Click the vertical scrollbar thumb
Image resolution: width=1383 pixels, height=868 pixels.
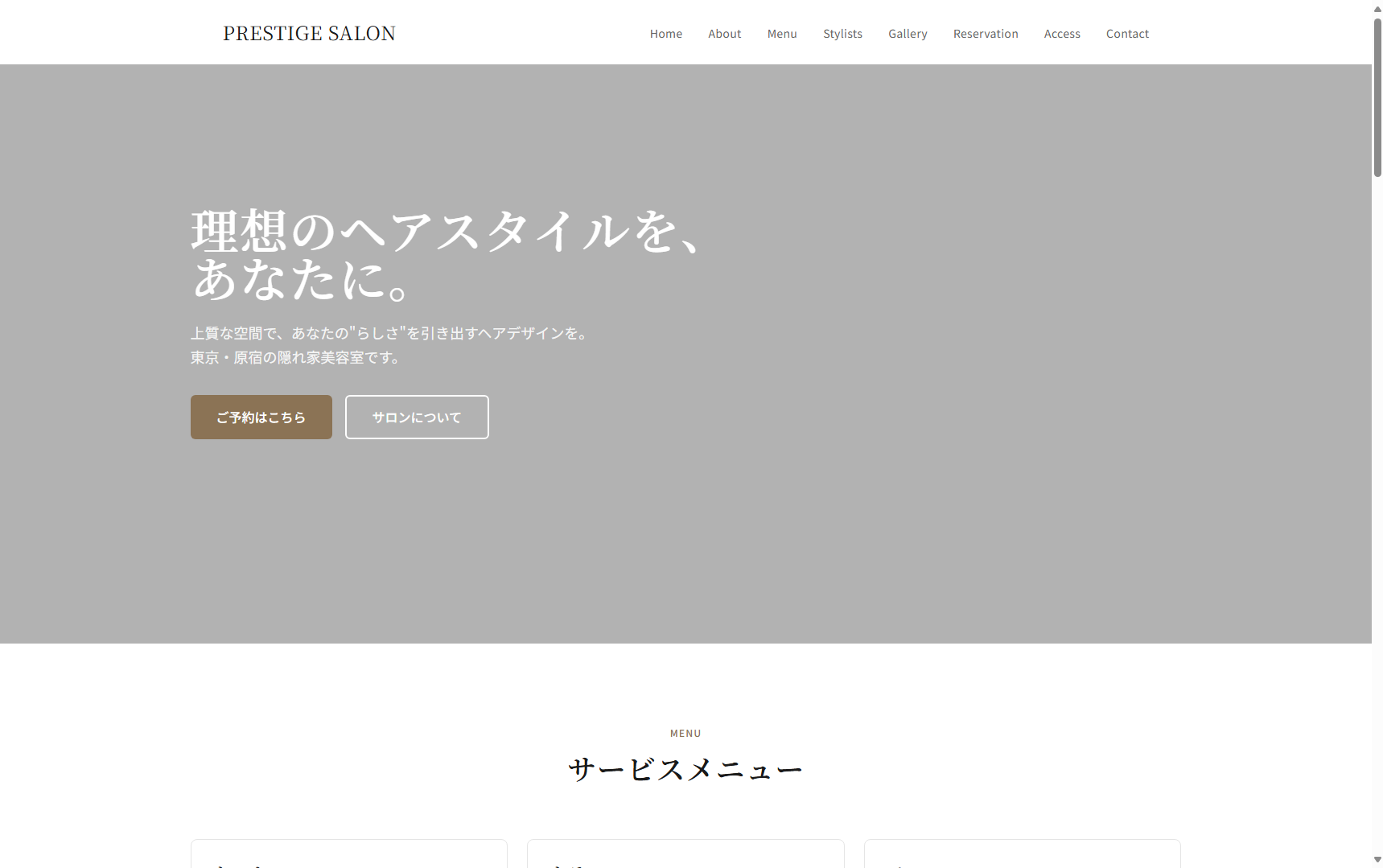point(1377,97)
